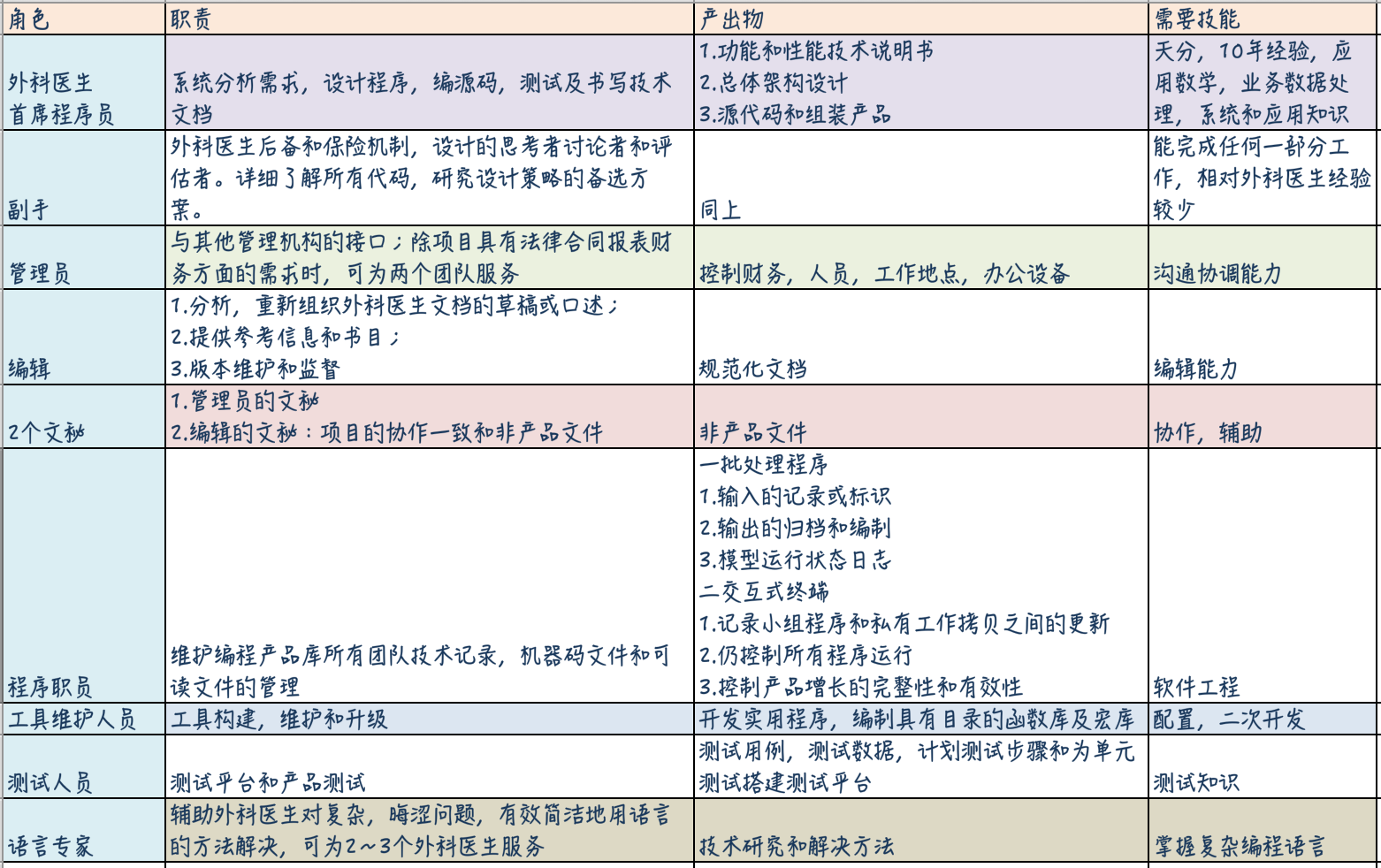Image resolution: width=1381 pixels, height=868 pixels.
Task: Click the 测试平台和产品测试 cell
Action: click(430, 766)
